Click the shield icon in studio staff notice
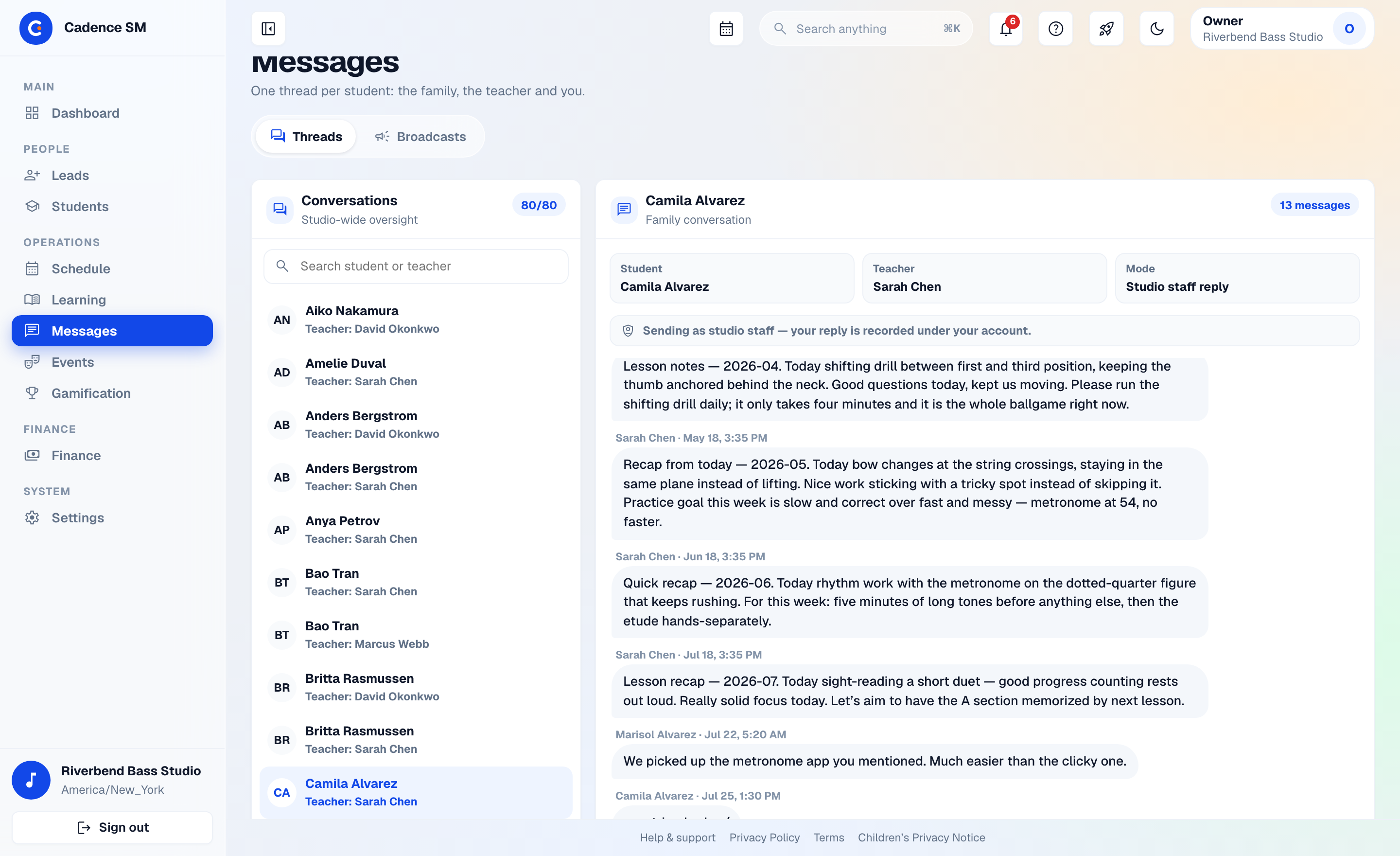The width and height of the screenshot is (1400, 856). tap(628, 331)
